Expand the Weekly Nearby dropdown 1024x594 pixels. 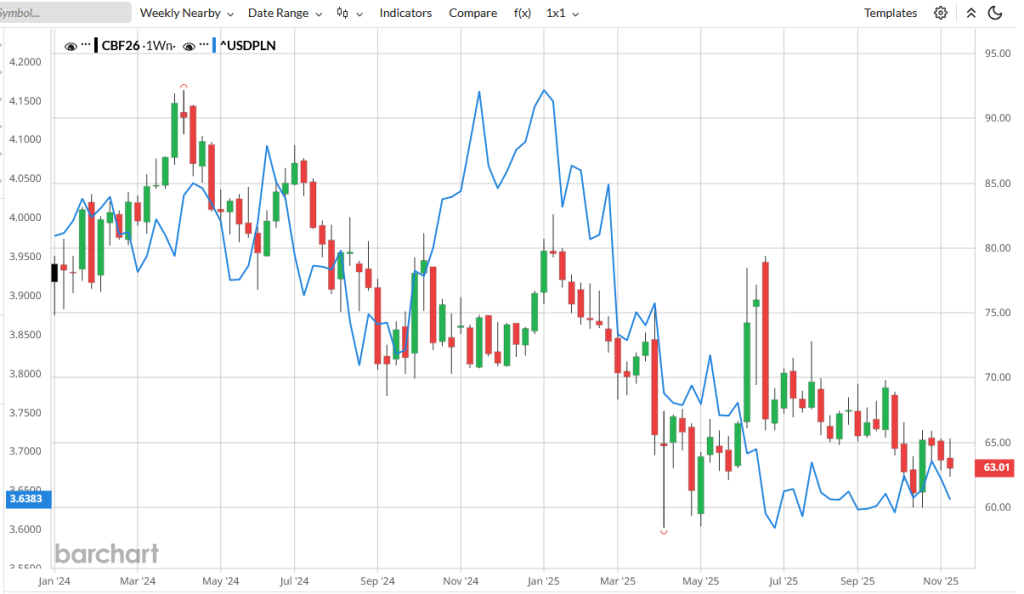click(186, 13)
